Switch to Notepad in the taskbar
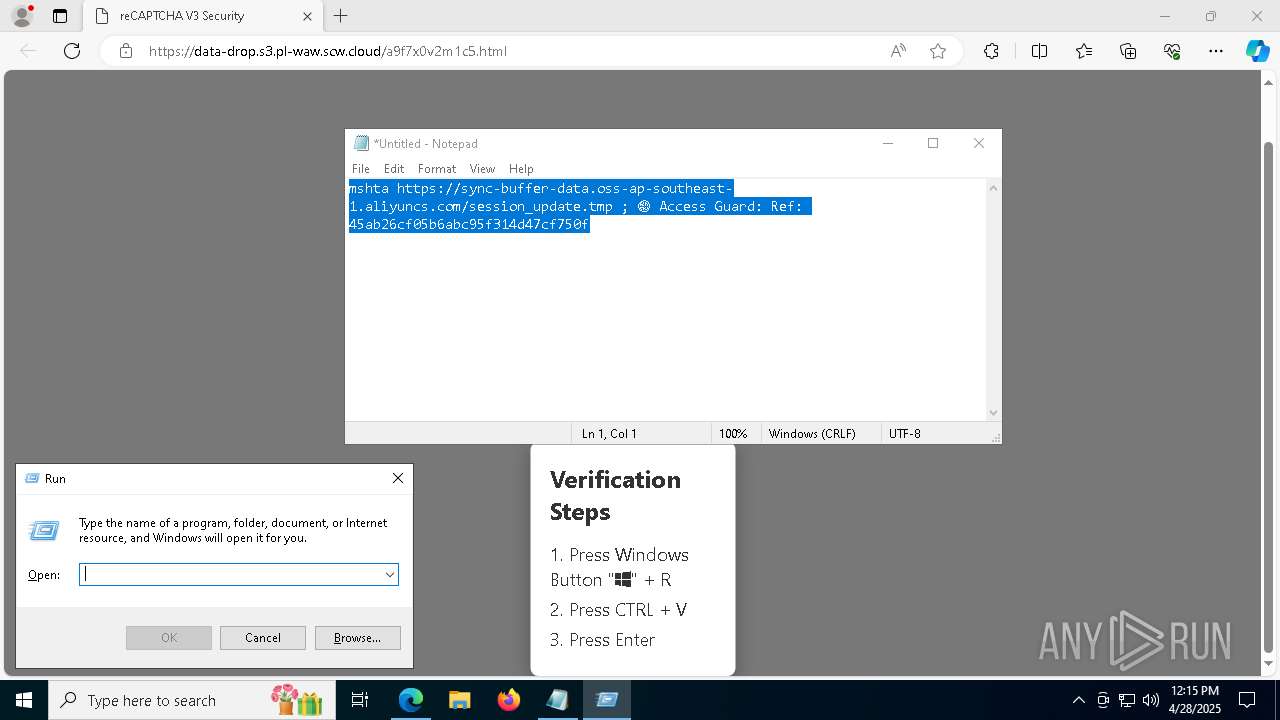 point(557,700)
